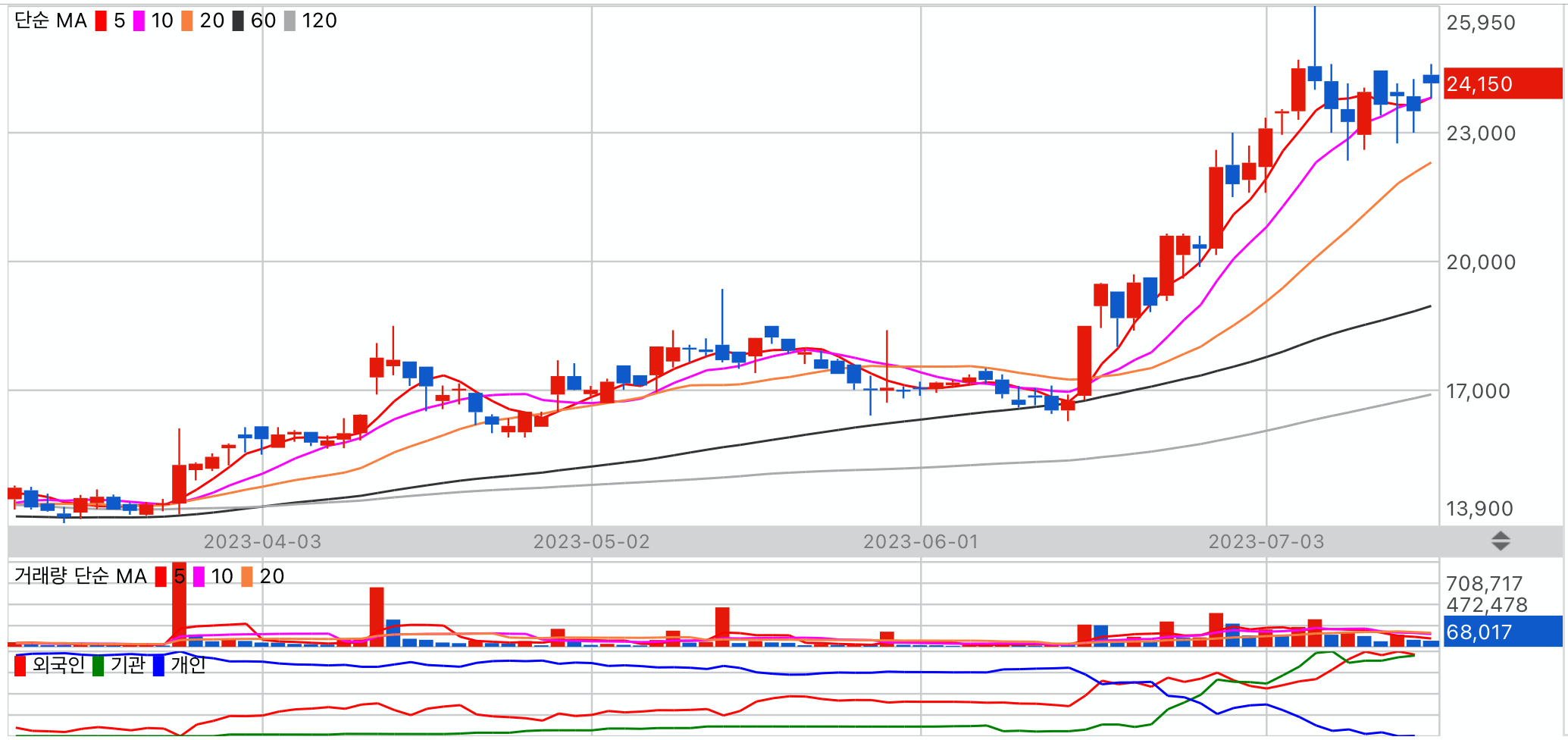Click the 개인 investor label
1568x740 pixels.
(x=188, y=665)
